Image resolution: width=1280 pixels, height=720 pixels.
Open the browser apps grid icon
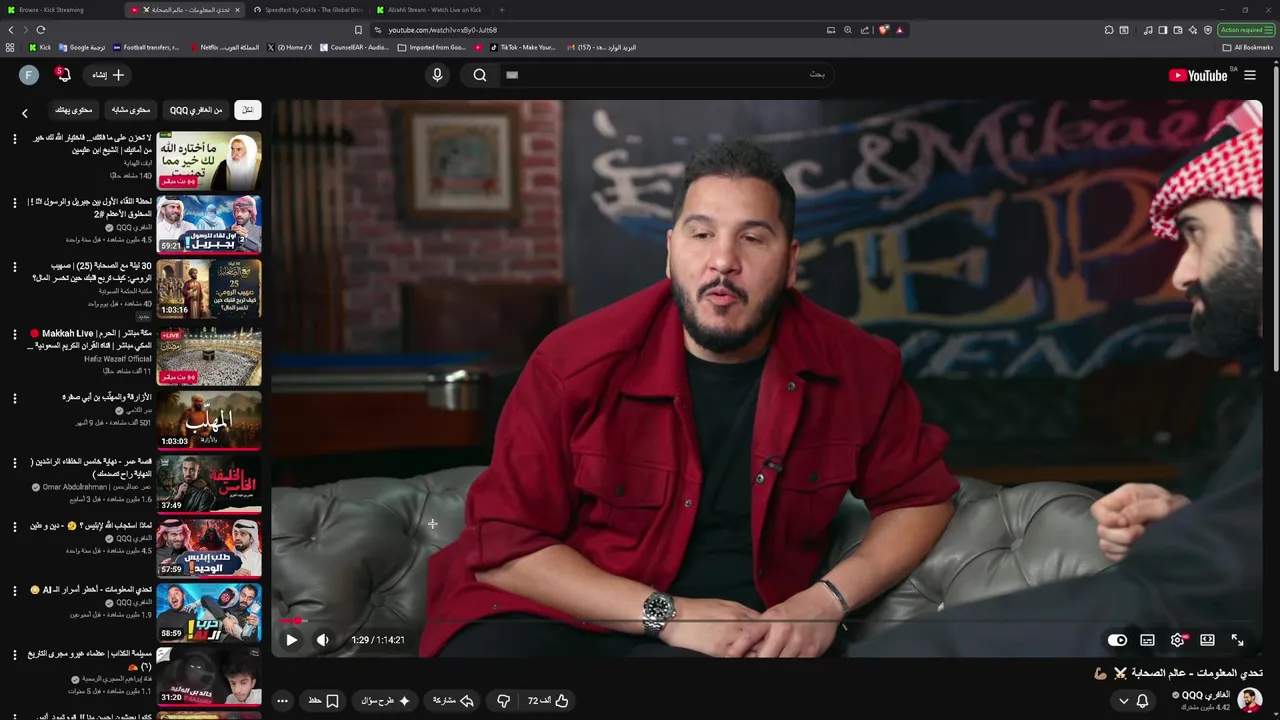point(10,47)
